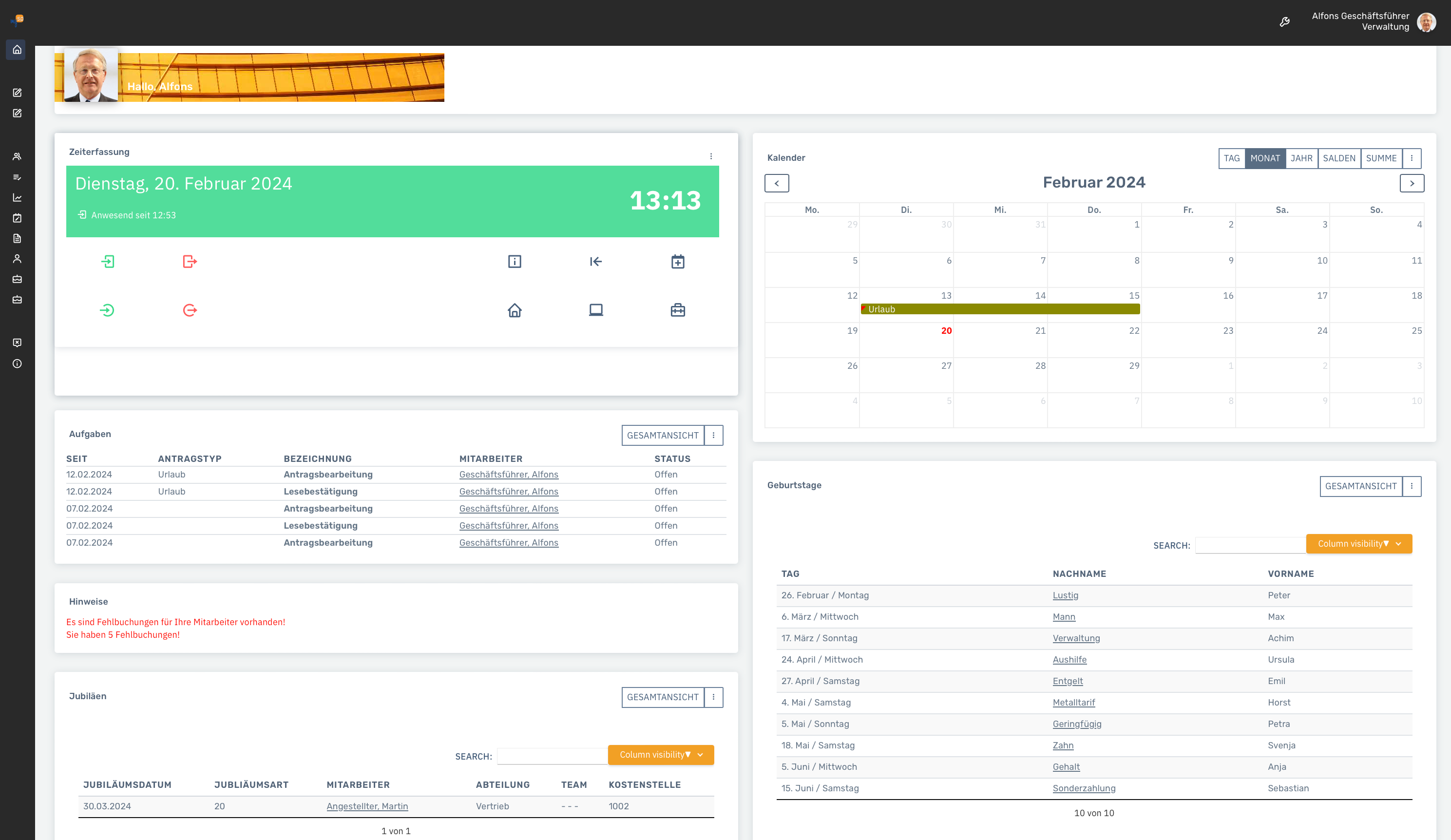Open the Kalender three-dot options menu
Viewport: 1451px width, 840px height.
click(x=1411, y=158)
